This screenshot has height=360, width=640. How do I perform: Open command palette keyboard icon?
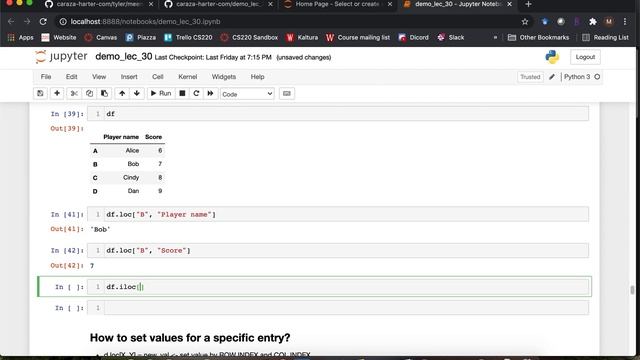(287, 93)
